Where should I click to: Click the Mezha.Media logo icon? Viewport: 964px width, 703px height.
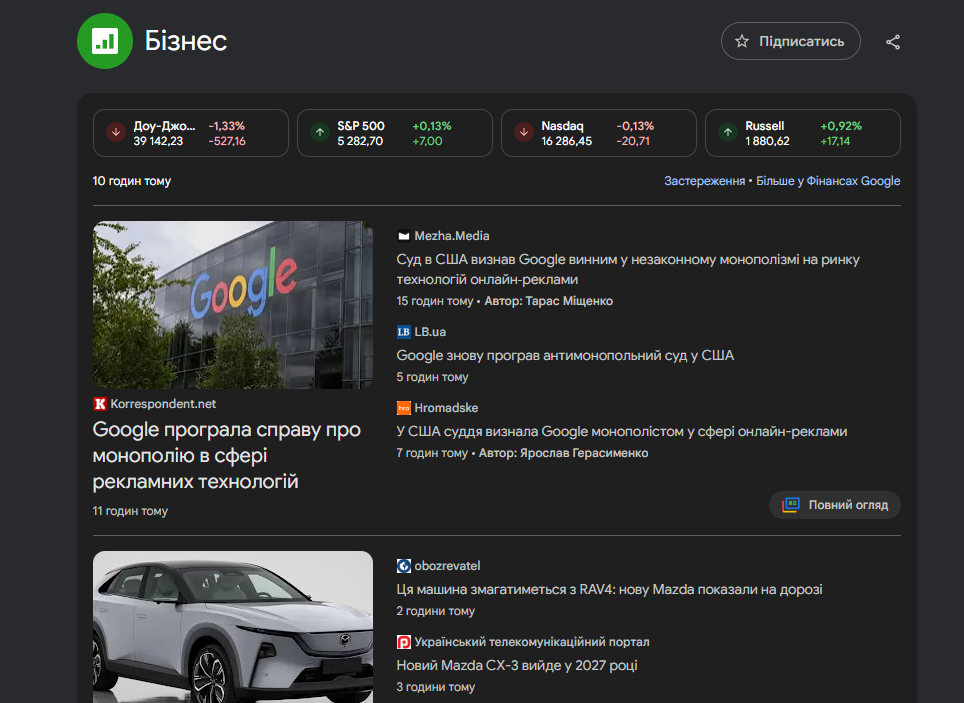[403, 236]
